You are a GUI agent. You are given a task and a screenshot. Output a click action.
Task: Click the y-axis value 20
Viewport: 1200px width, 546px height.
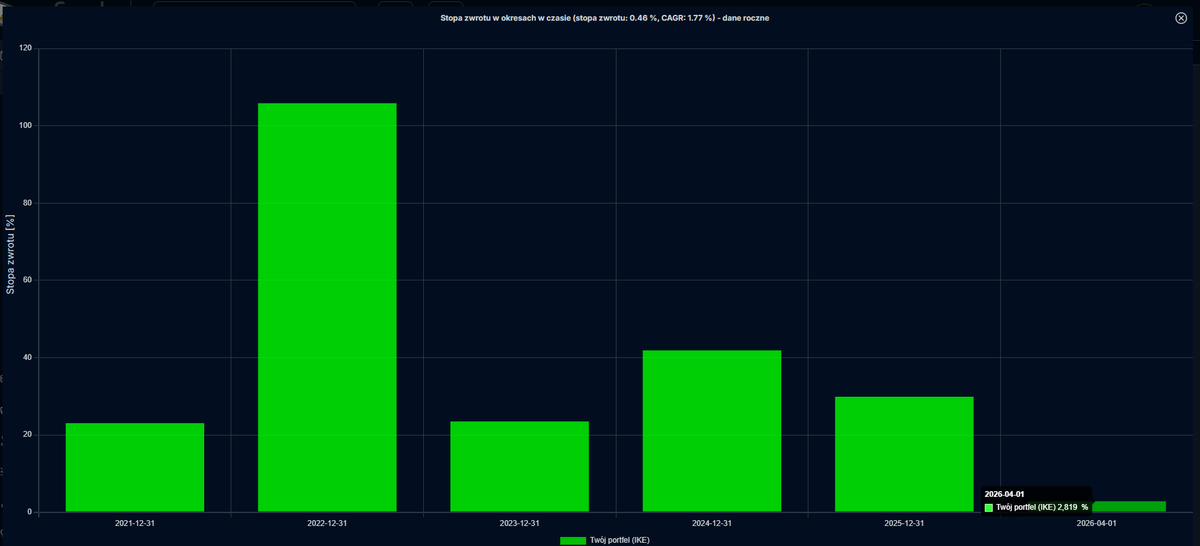tap(27, 434)
